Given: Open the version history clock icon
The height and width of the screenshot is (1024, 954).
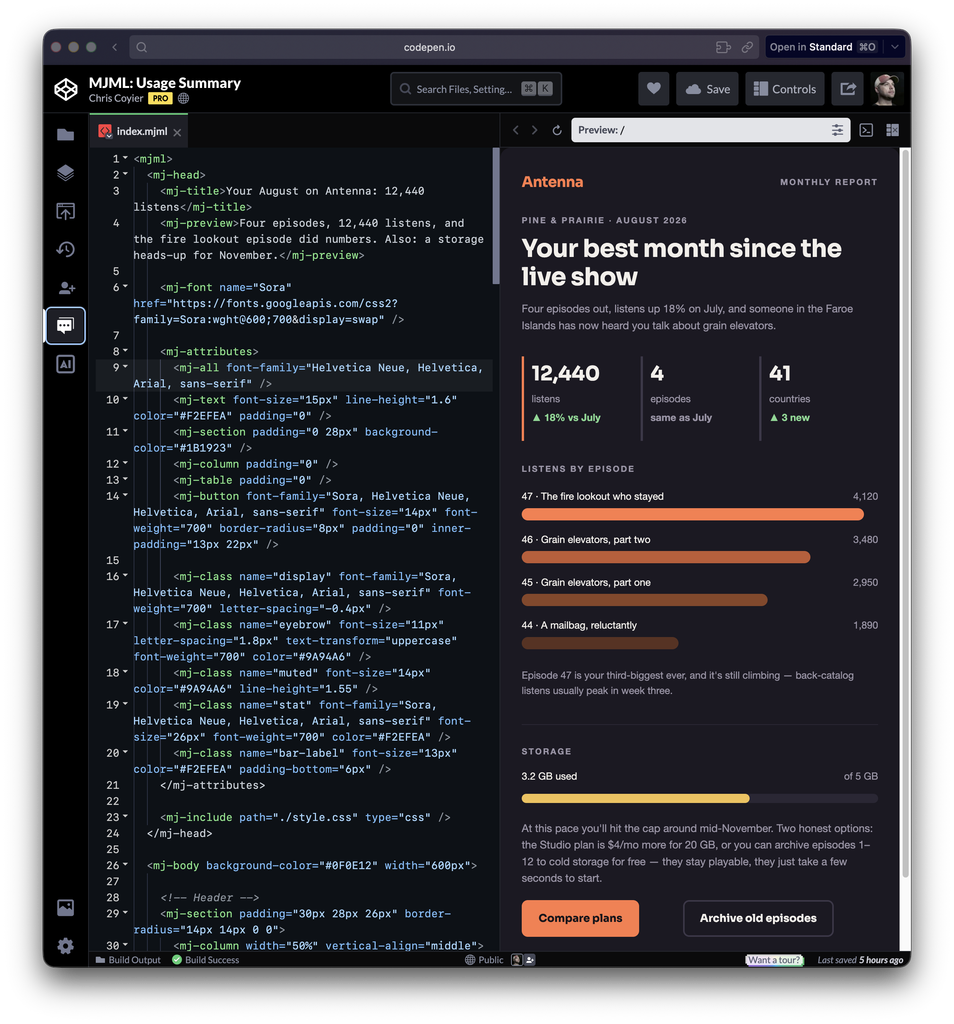Looking at the screenshot, I should coord(65,249).
